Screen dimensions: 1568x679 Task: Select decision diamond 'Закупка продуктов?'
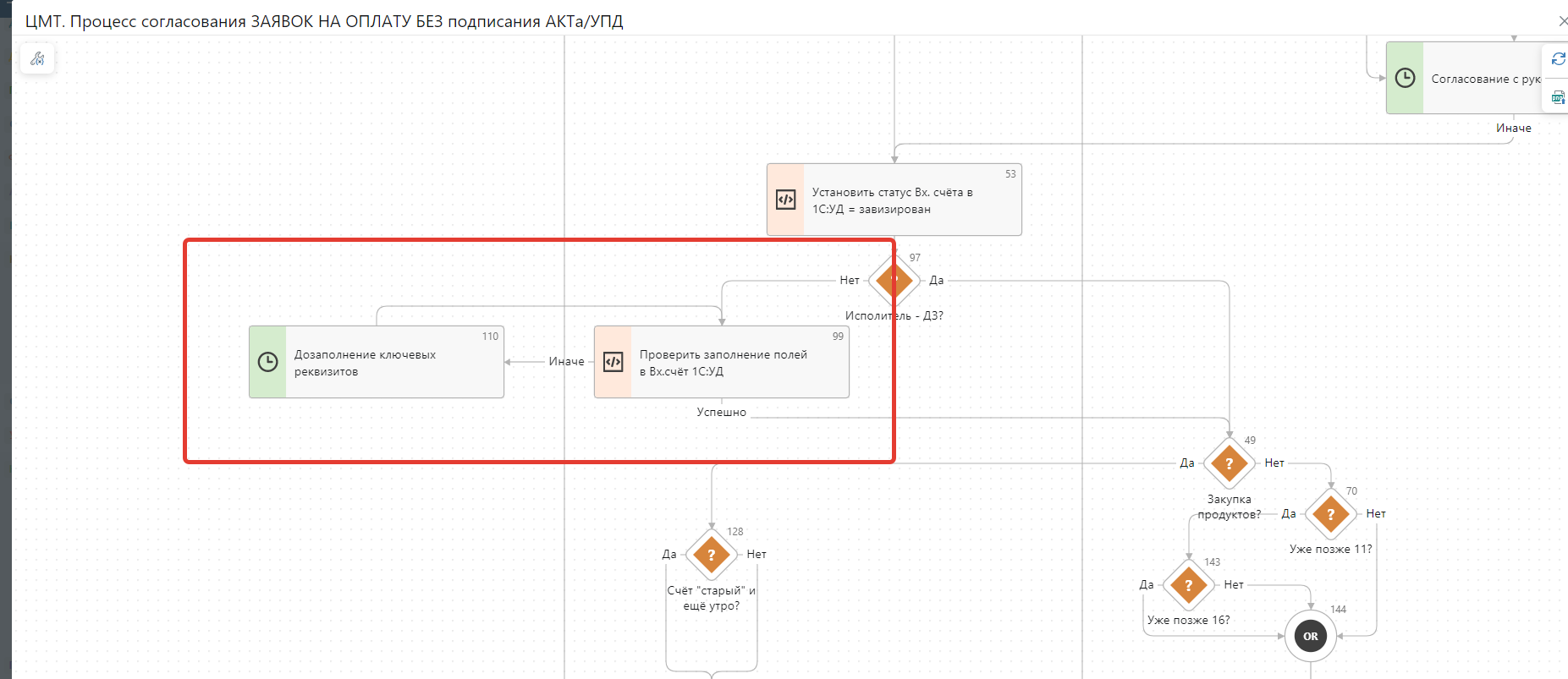[1229, 463]
